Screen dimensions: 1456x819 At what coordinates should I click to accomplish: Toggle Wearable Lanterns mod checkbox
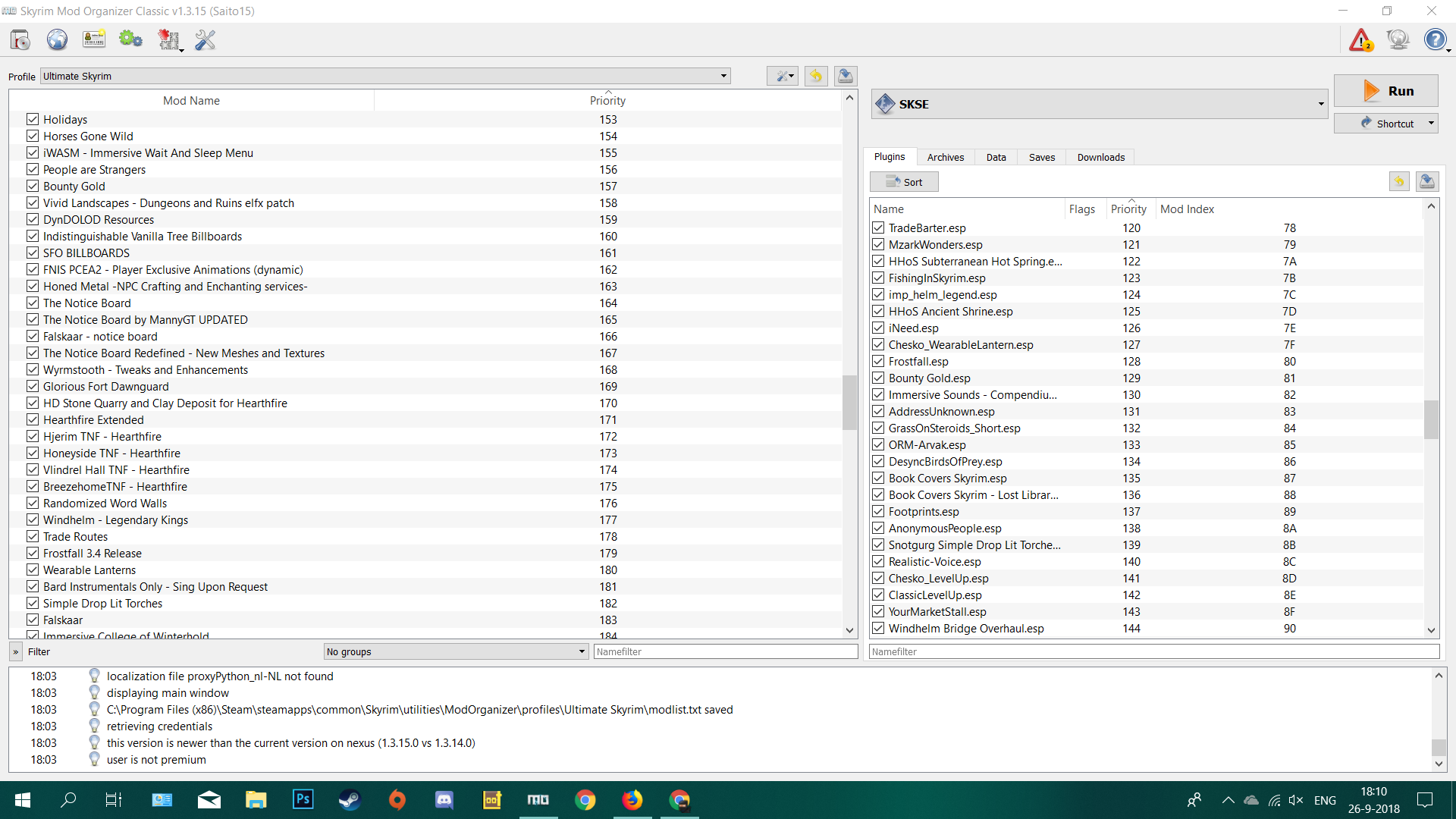click(33, 570)
